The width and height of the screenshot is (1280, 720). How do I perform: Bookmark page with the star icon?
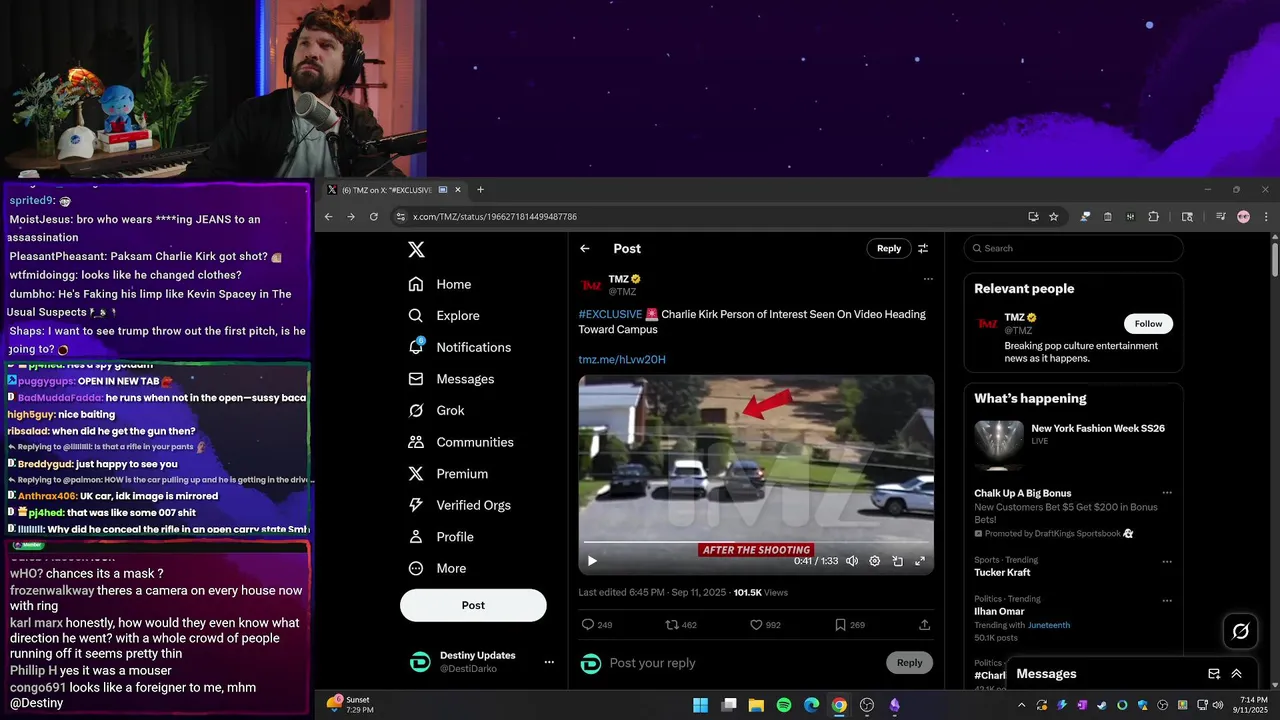[x=1054, y=216]
